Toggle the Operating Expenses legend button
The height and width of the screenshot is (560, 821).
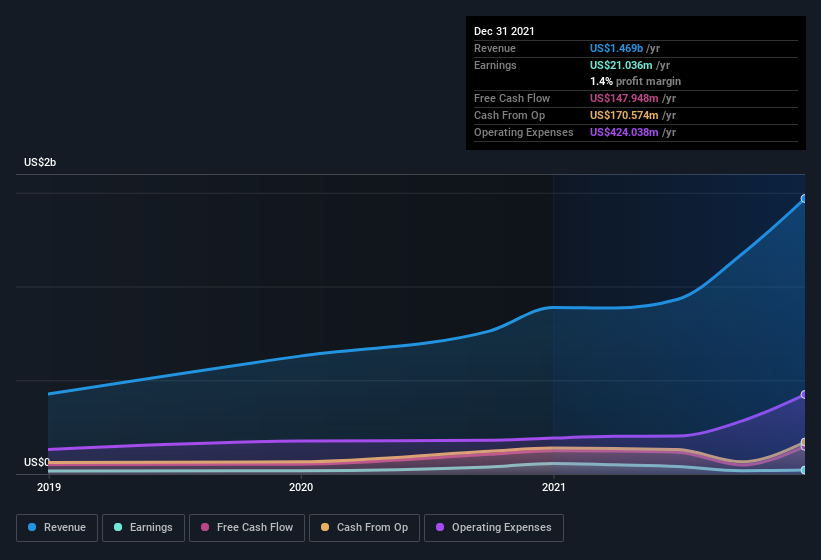(494, 528)
